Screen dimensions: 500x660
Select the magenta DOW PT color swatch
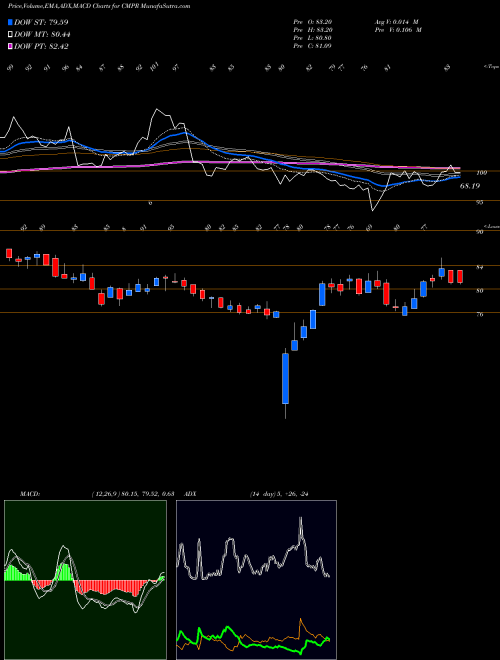point(10,46)
